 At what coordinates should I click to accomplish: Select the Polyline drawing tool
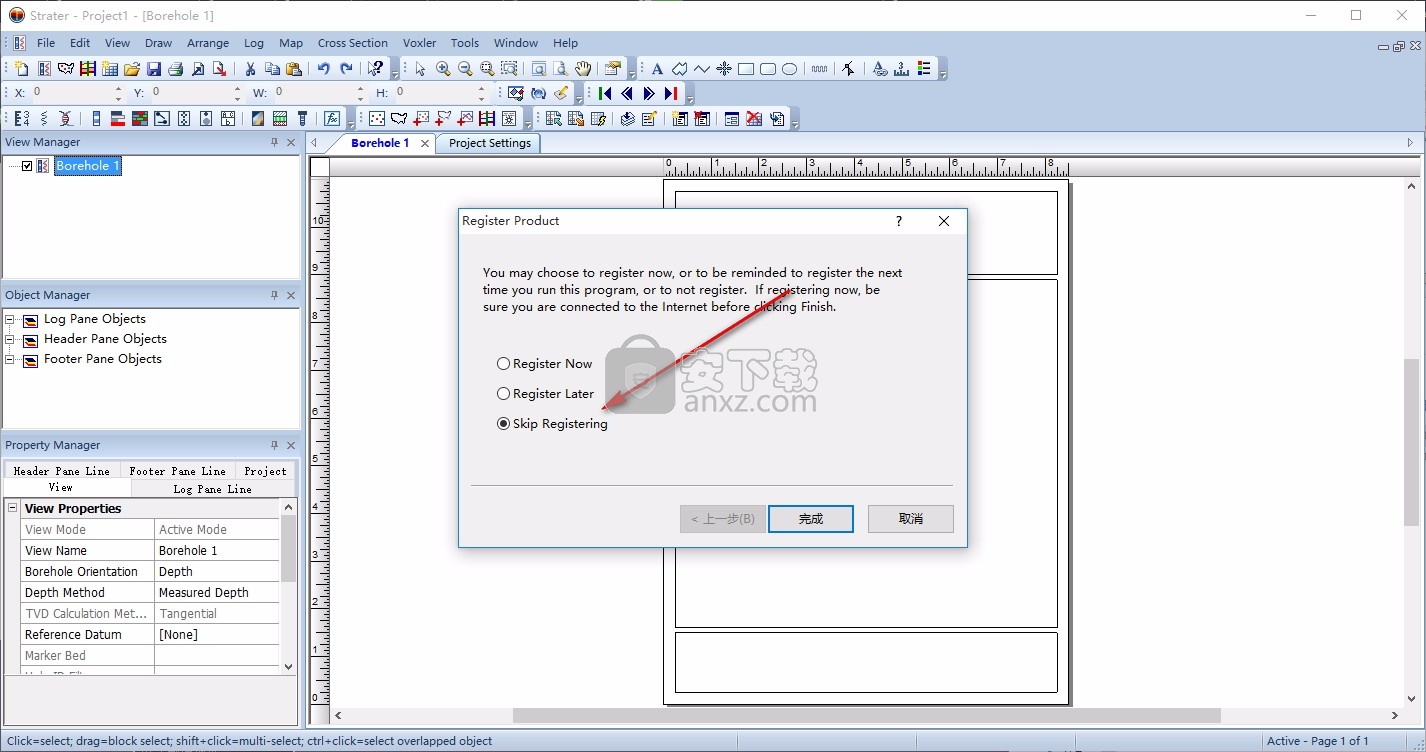702,69
